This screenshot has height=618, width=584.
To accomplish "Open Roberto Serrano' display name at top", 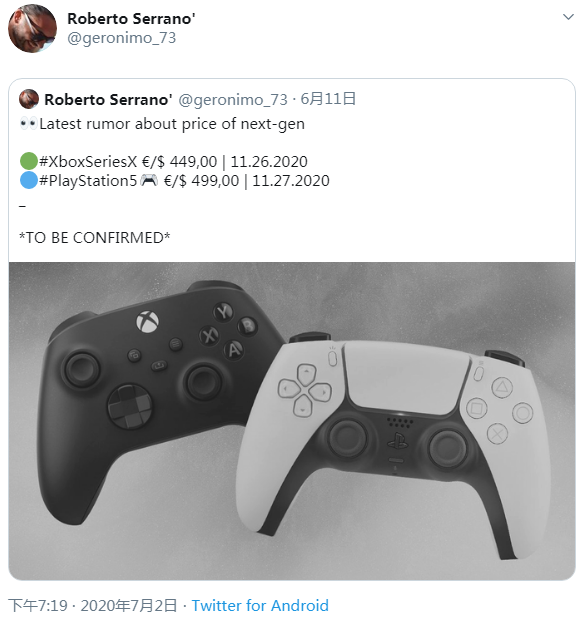I will [131, 19].
